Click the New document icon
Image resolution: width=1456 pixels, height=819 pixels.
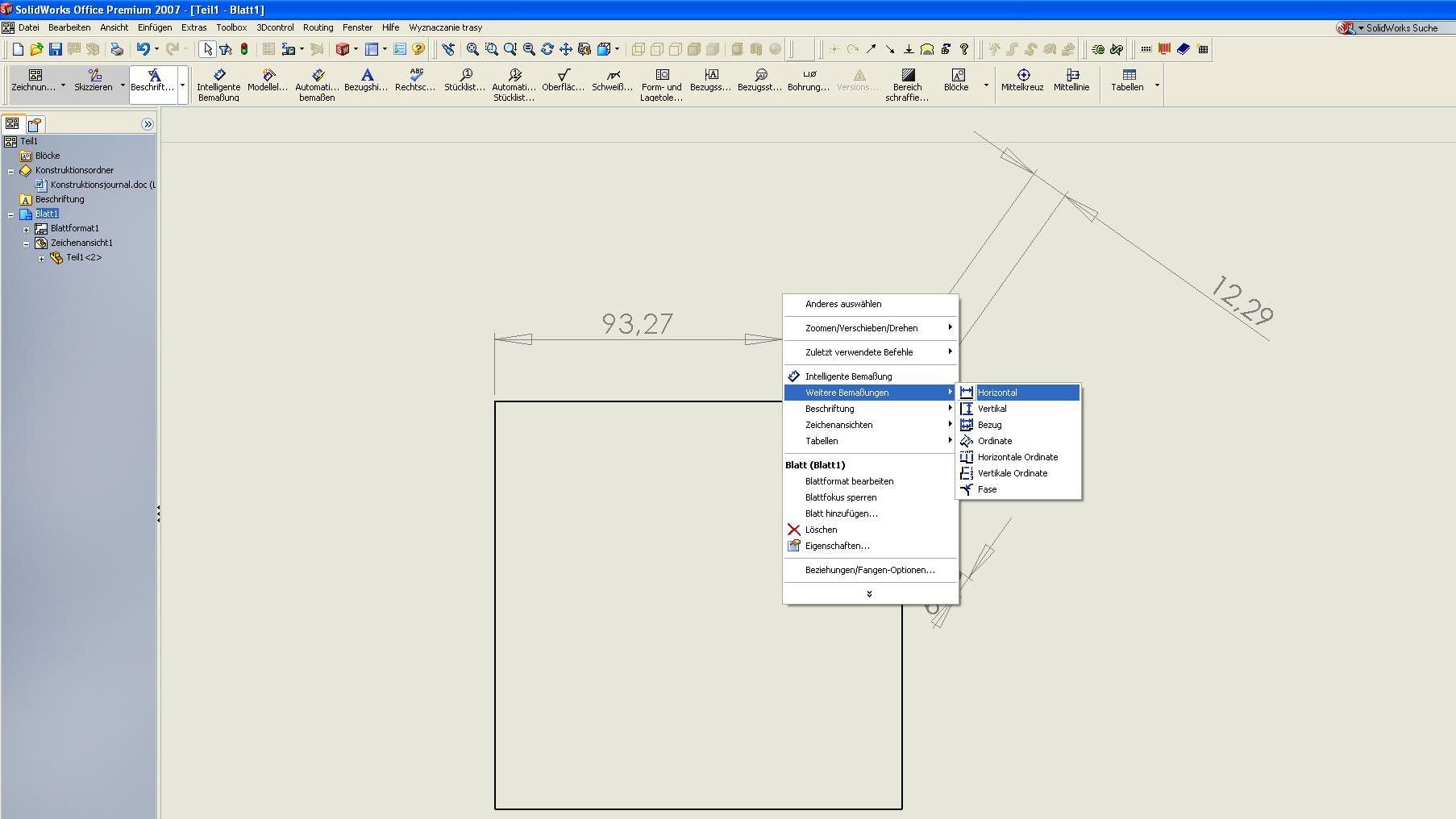(x=18, y=49)
